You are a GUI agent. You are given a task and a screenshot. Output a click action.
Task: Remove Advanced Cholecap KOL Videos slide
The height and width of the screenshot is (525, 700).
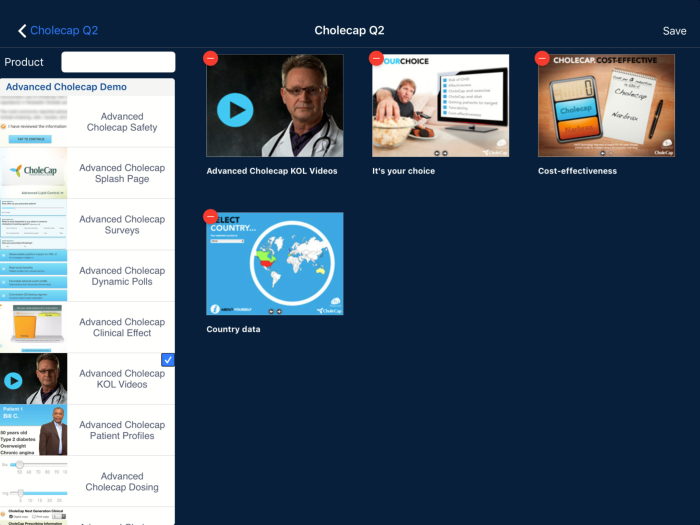211,59
